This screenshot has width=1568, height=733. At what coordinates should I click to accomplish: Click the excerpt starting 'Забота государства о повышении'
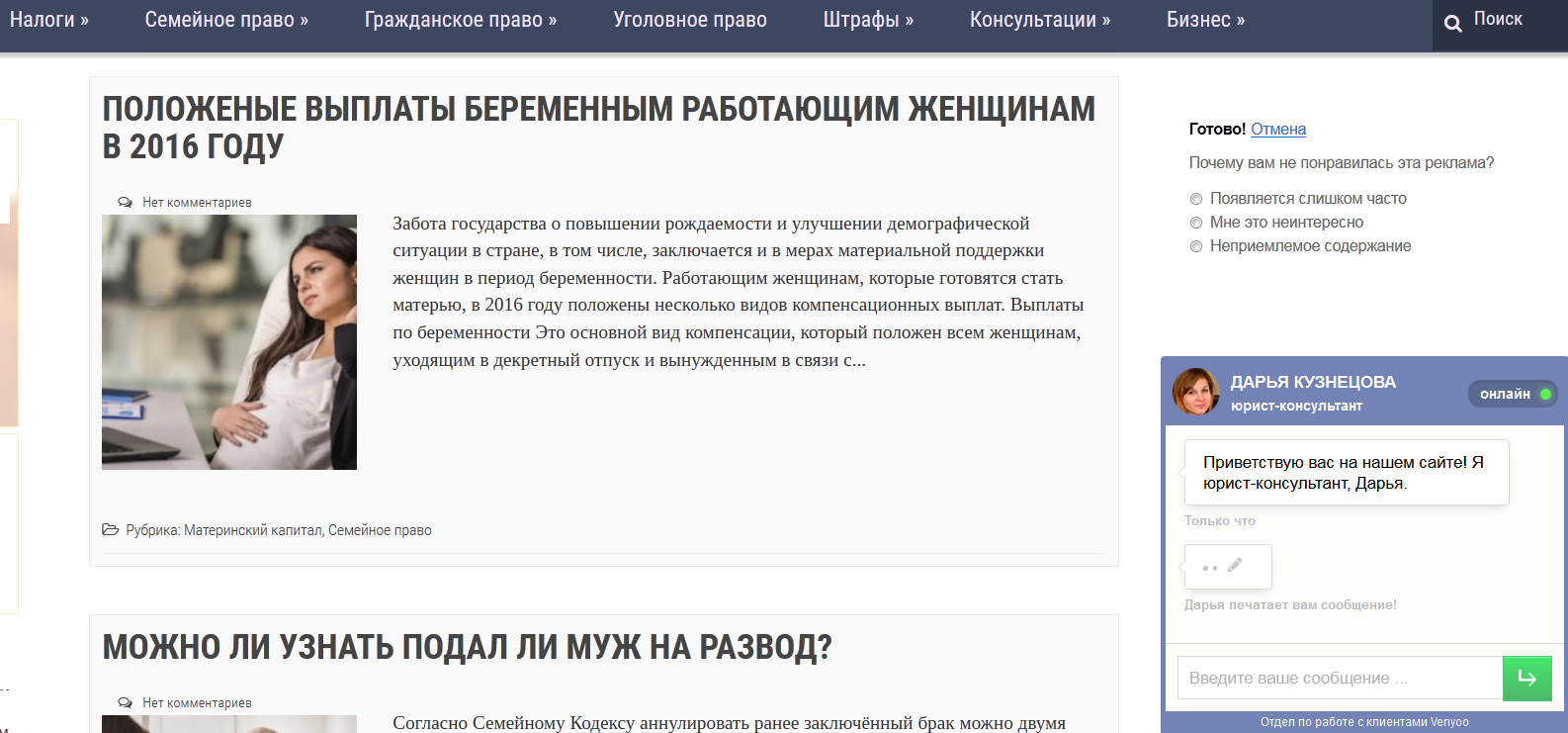pyautogui.click(x=739, y=292)
